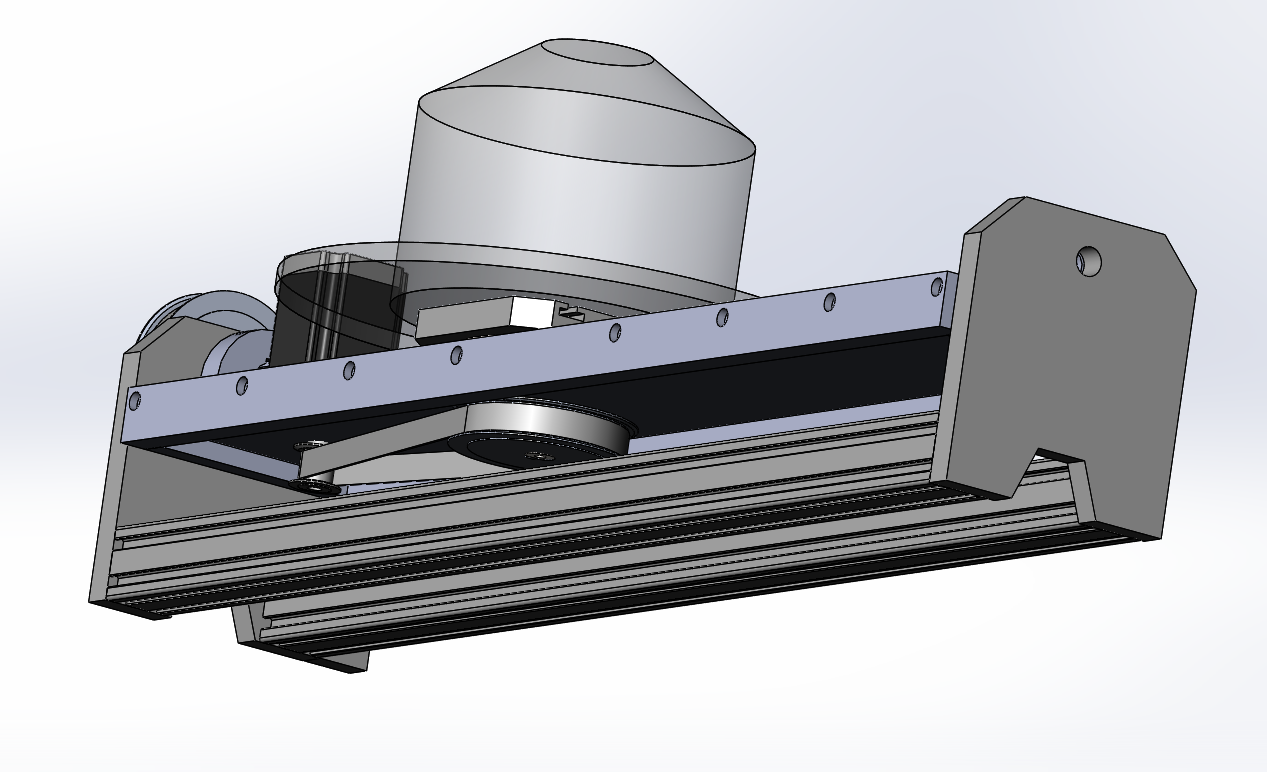Select the round silver disc under the plate
This screenshot has width=1267, height=772.
[543, 432]
